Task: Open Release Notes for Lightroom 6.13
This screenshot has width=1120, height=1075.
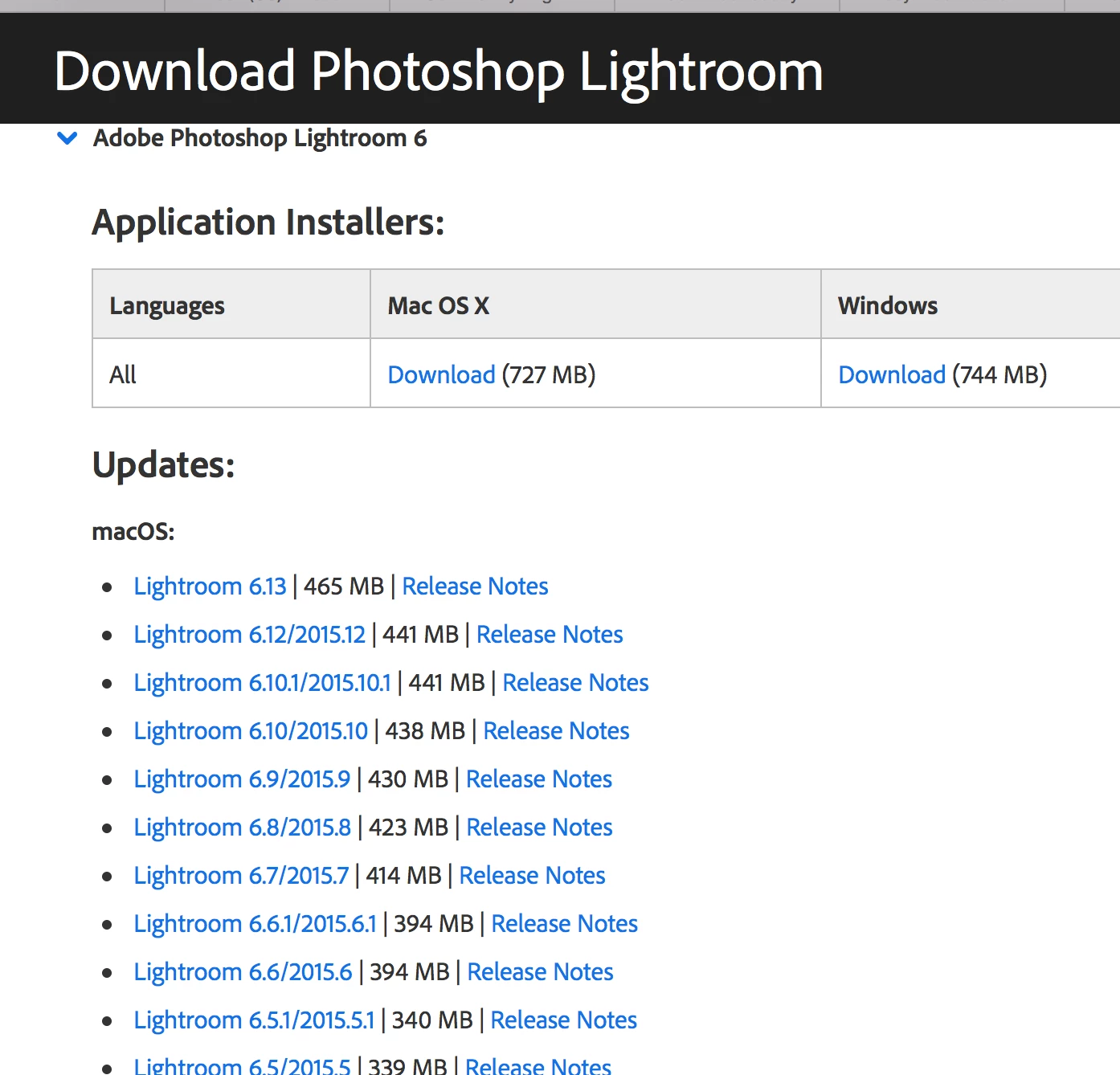Action: (475, 587)
